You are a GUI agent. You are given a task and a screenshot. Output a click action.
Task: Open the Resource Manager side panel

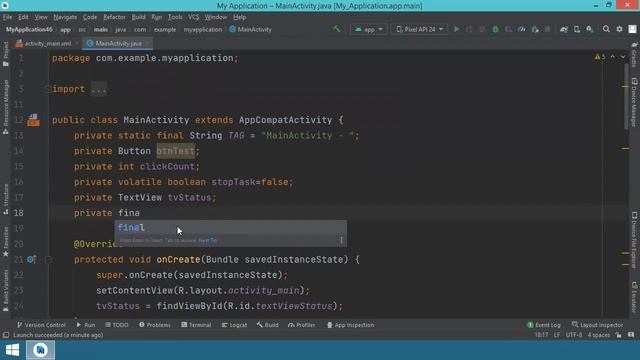pyautogui.click(x=5, y=107)
